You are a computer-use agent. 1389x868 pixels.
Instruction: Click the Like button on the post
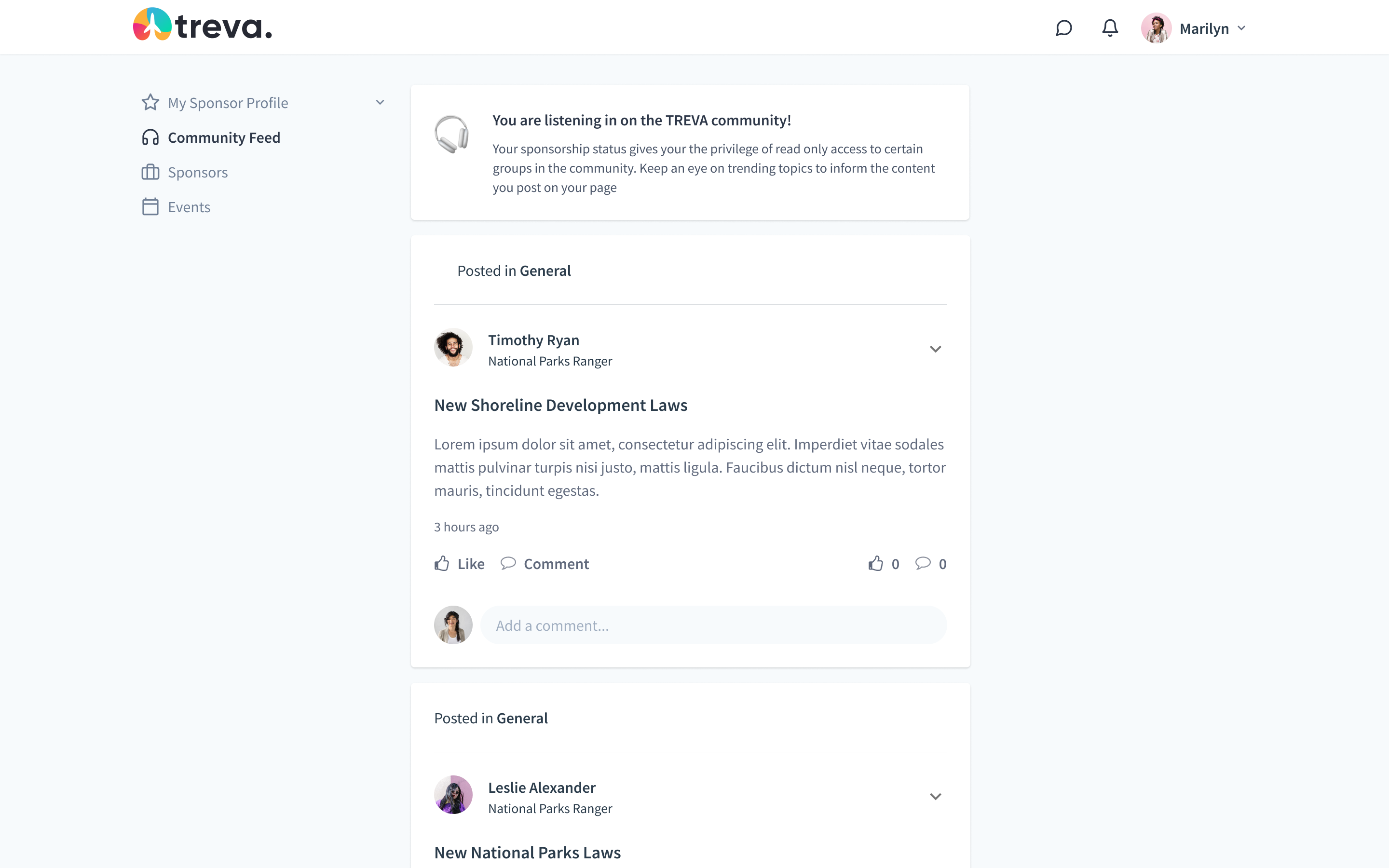coord(458,563)
